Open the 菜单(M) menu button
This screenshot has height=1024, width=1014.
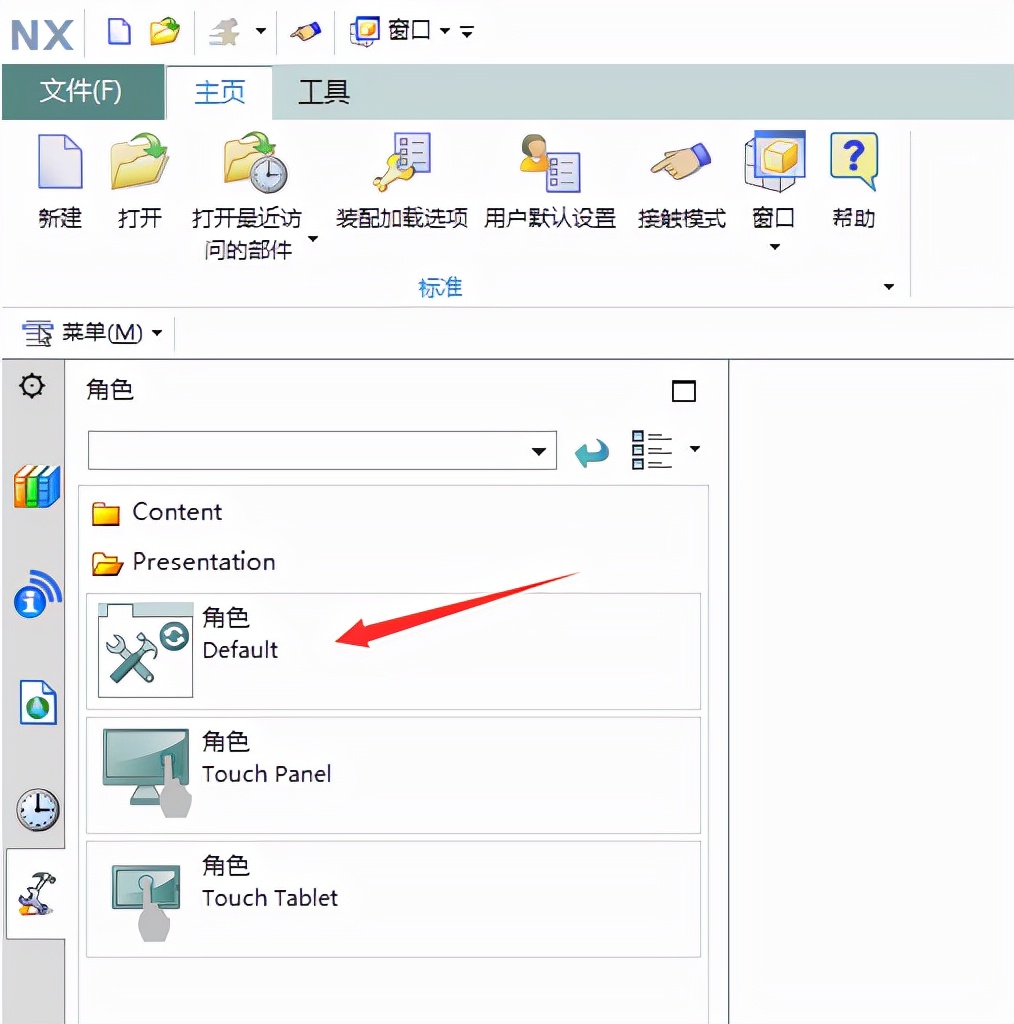tap(92, 333)
